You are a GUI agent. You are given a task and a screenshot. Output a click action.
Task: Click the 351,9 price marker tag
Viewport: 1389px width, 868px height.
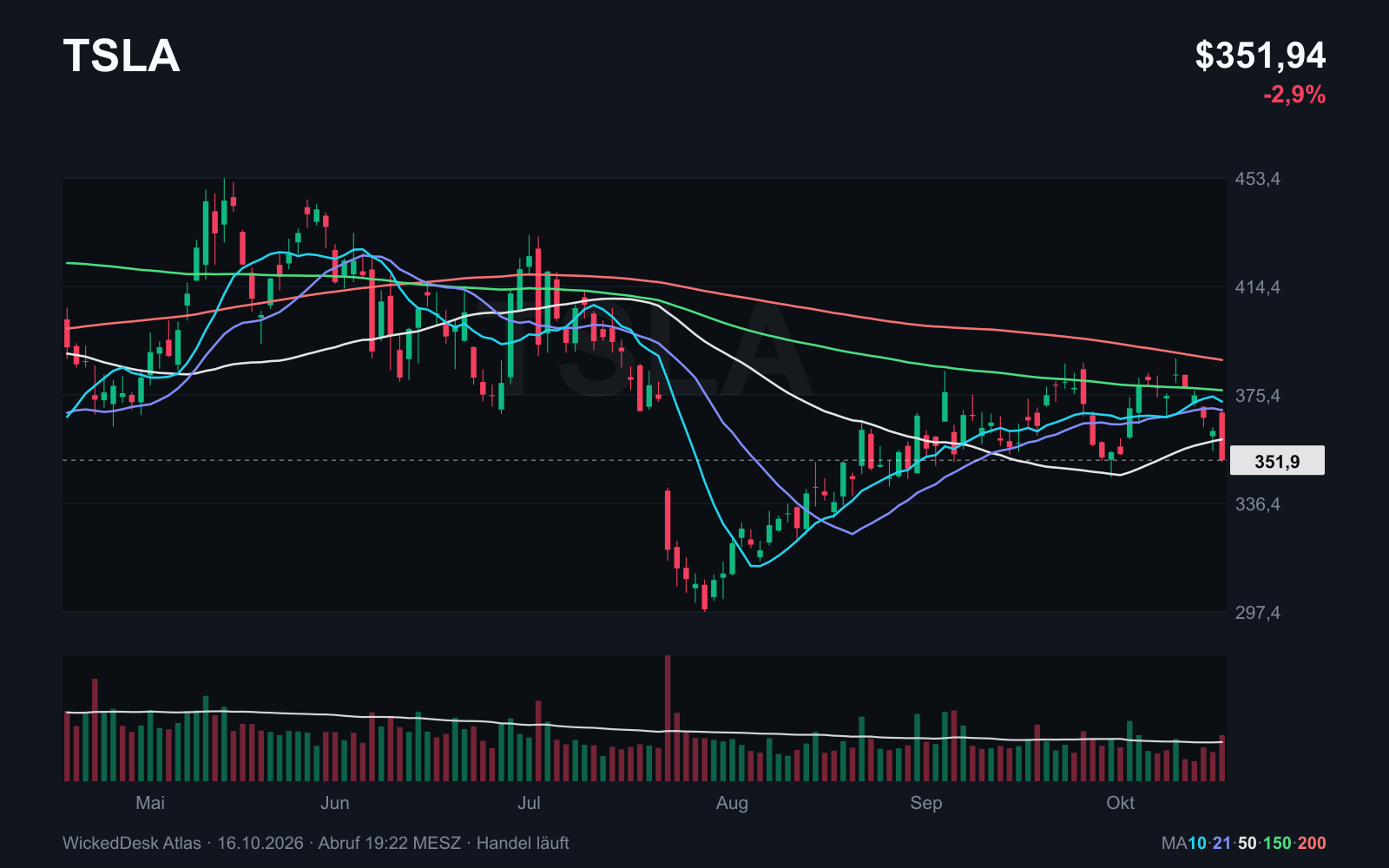(x=1278, y=461)
